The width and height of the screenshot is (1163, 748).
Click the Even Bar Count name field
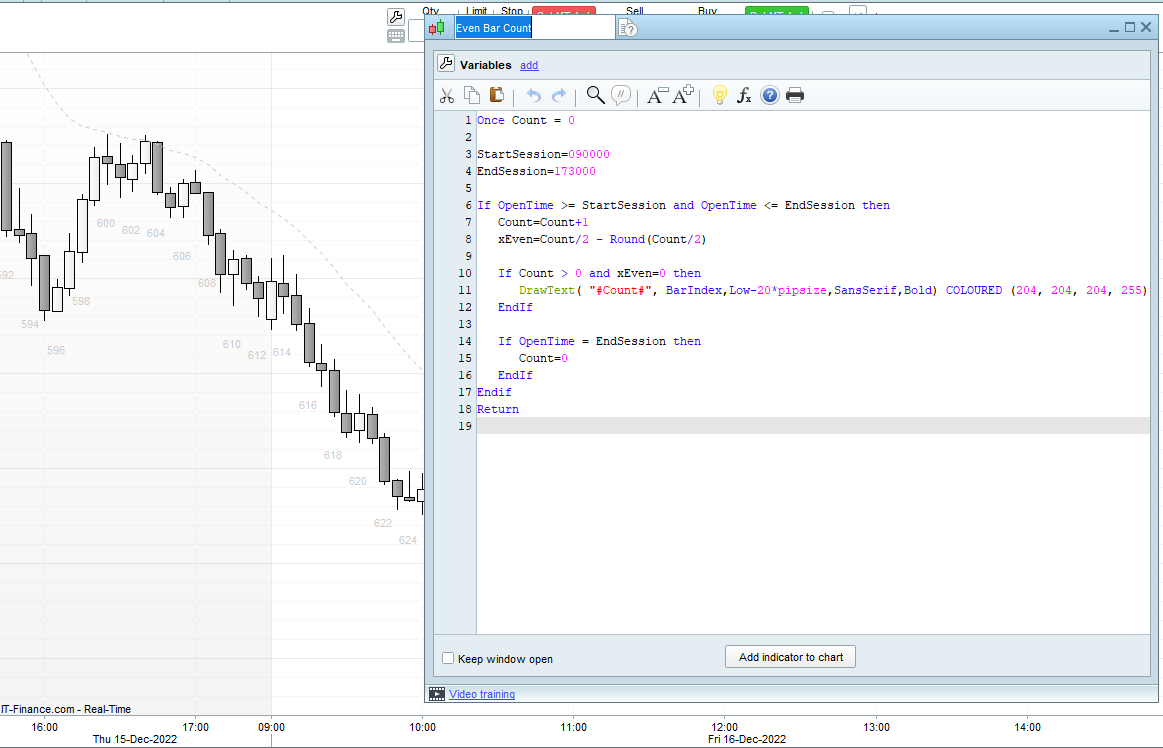point(534,28)
